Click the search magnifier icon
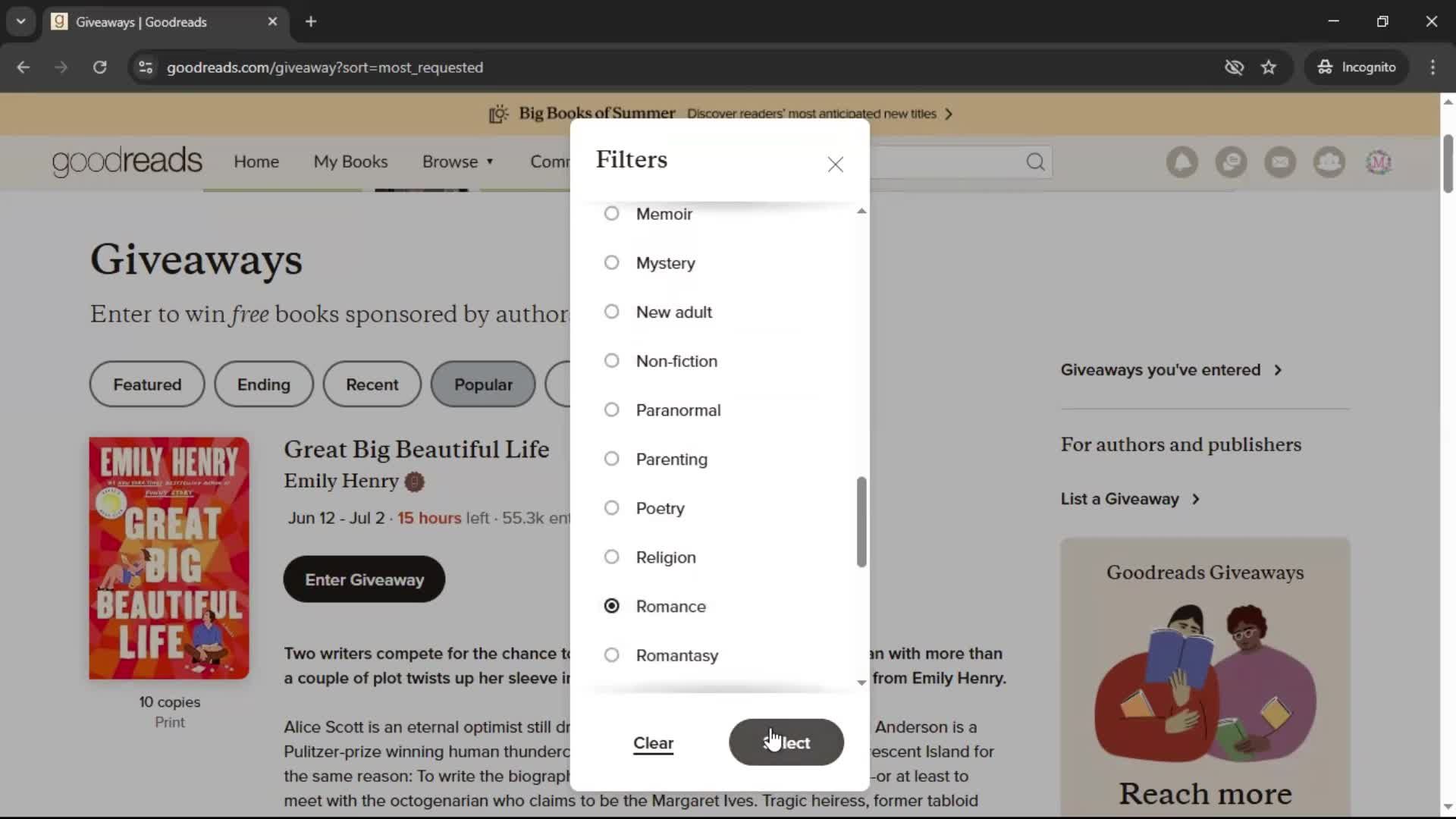 [1035, 162]
